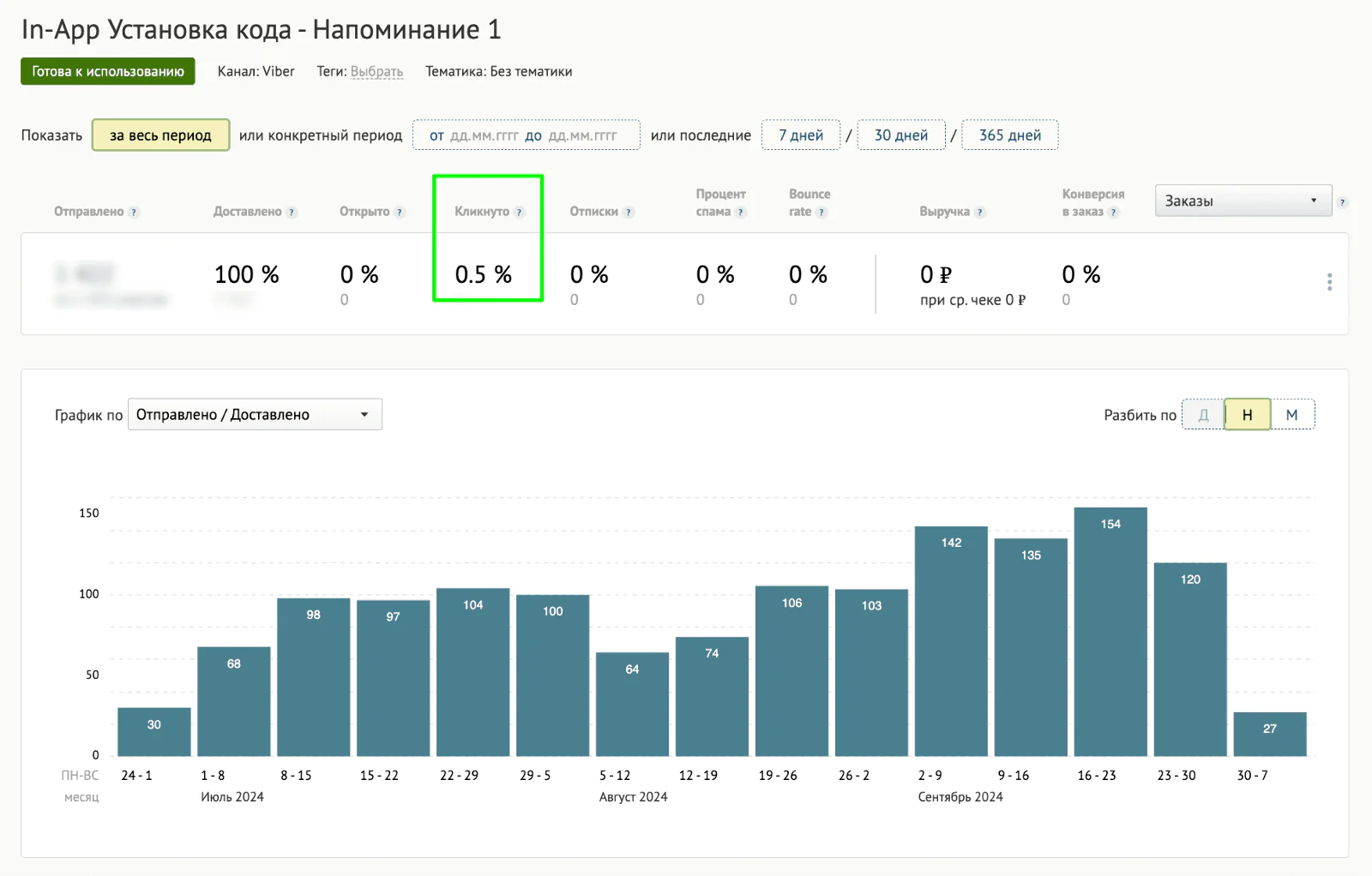Viewport: 1372px width, 876px height.
Task: Click help icon beside Заказы dropdown
Action: coord(1342,202)
